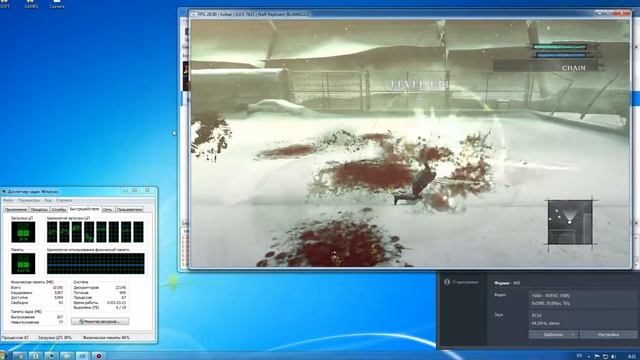Switch to Processes tab in Task Manager
Viewport: 640px width, 360px height.
pyautogui.click(x=39, y=209)
